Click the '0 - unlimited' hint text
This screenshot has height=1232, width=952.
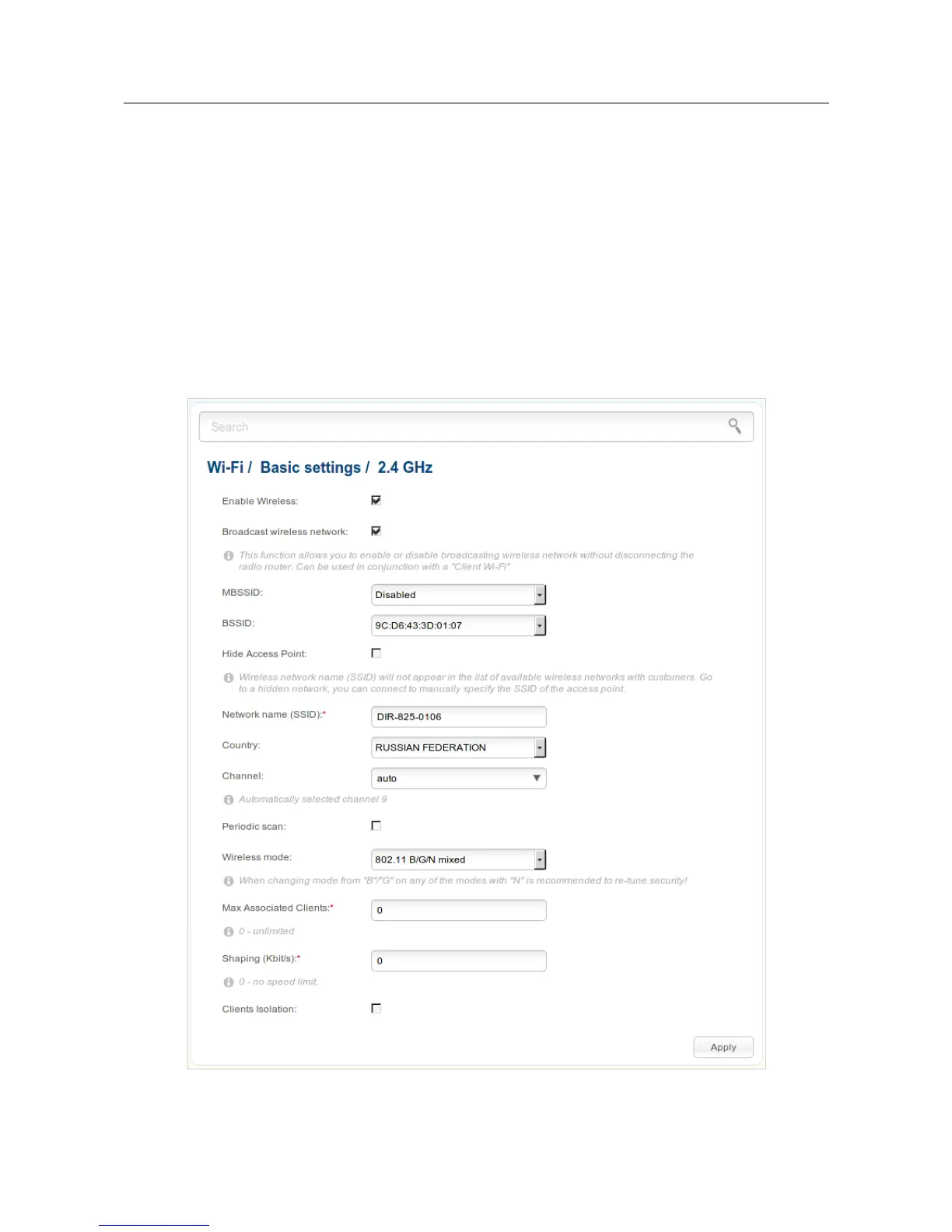(x=266, y=932)
